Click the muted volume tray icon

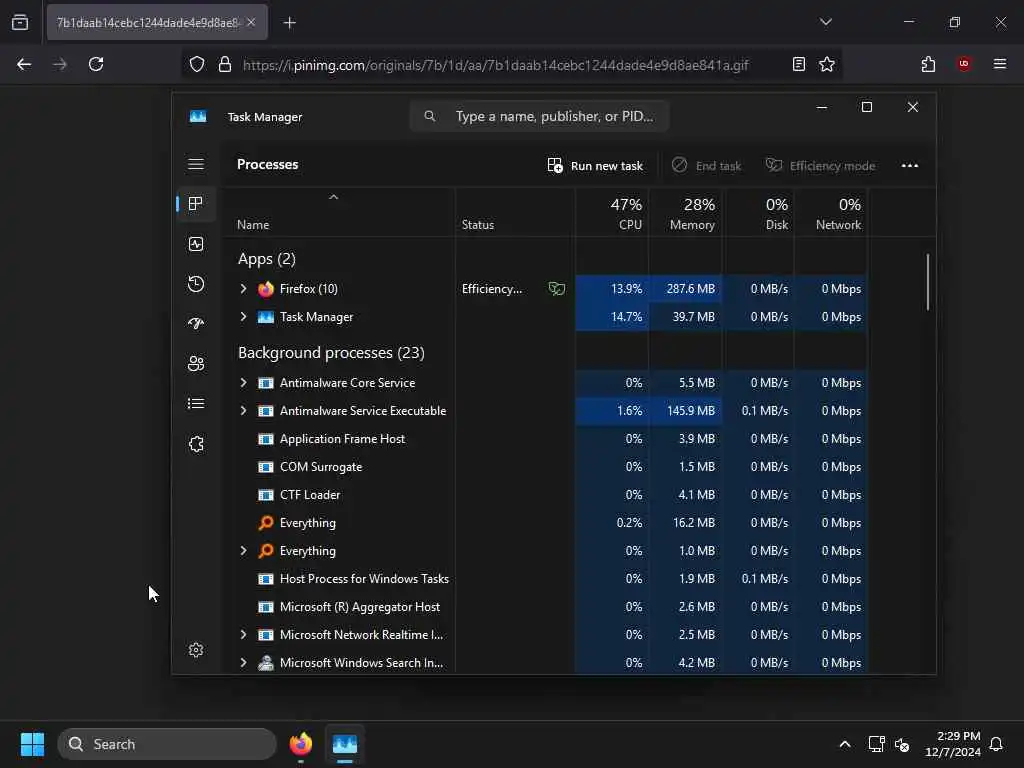903,744
